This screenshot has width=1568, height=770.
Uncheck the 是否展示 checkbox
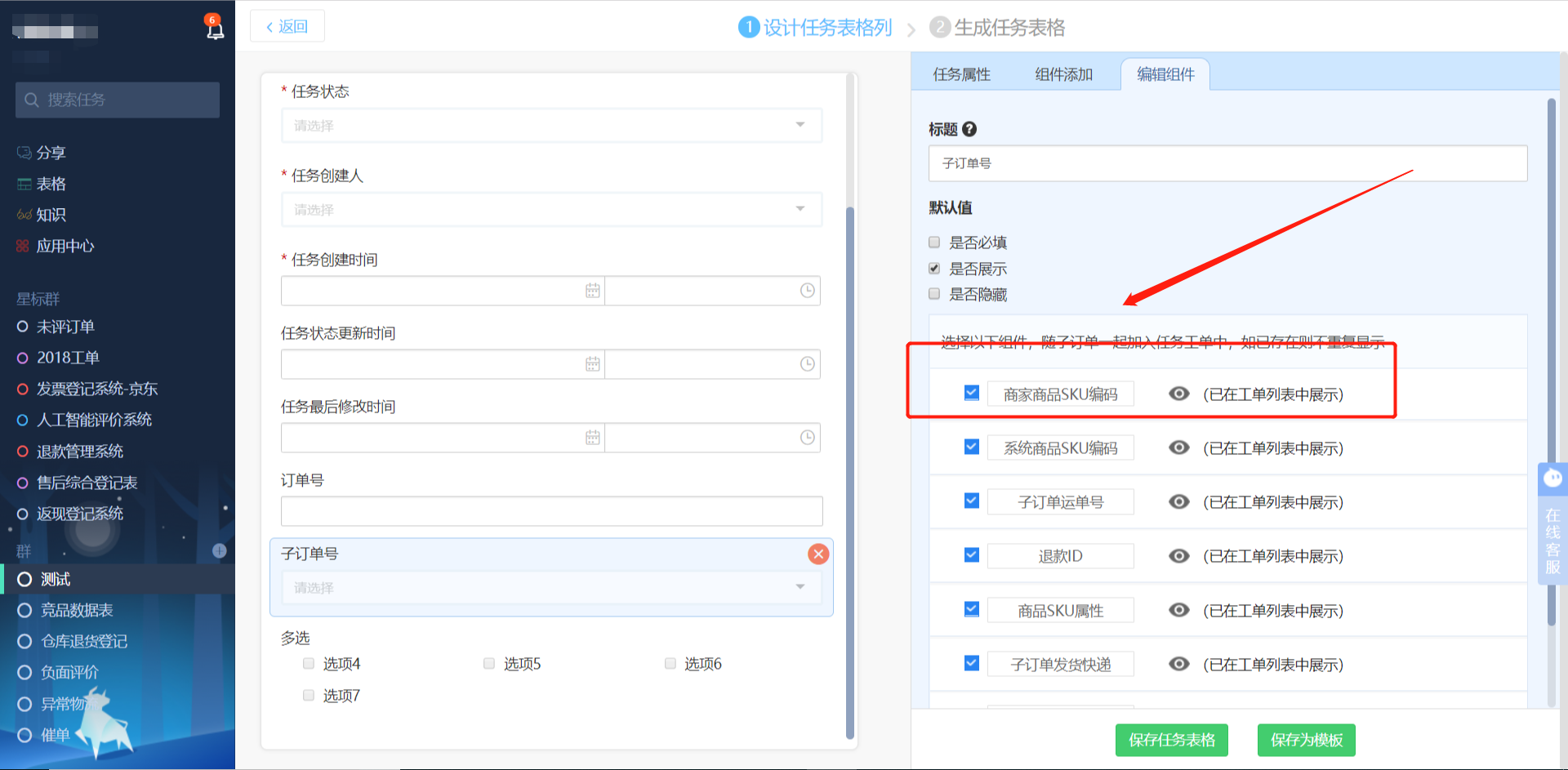[934, 269]
